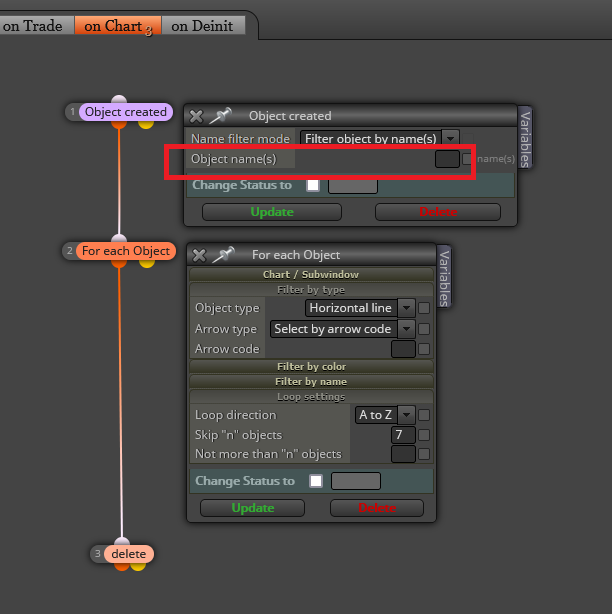The width and height of the screenshot is (612, 614).
Task: Toggle checkbox next to Object name(s)
Action: [x=468, y=159]
